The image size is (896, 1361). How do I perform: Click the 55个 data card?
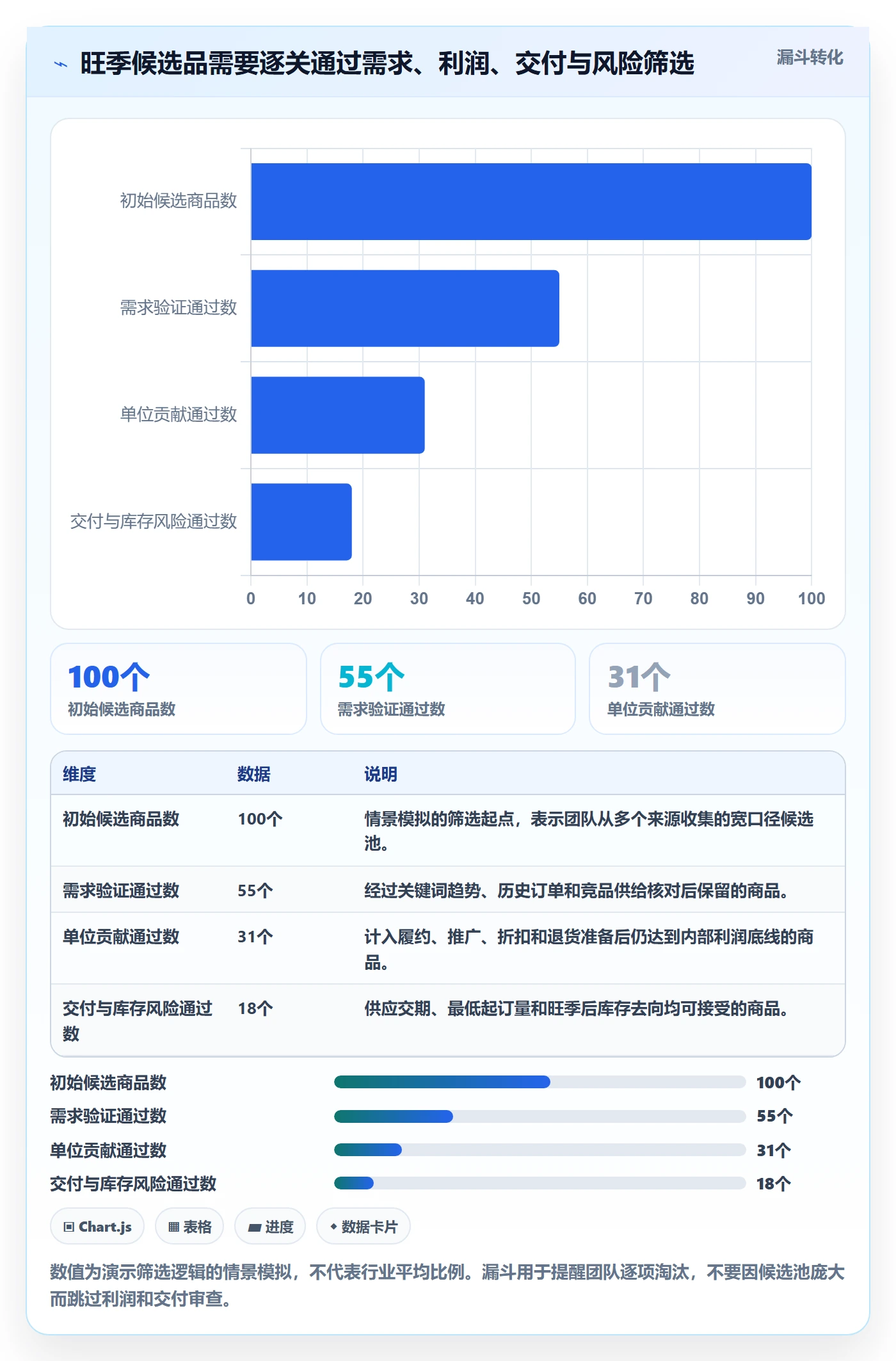[448, 689]
